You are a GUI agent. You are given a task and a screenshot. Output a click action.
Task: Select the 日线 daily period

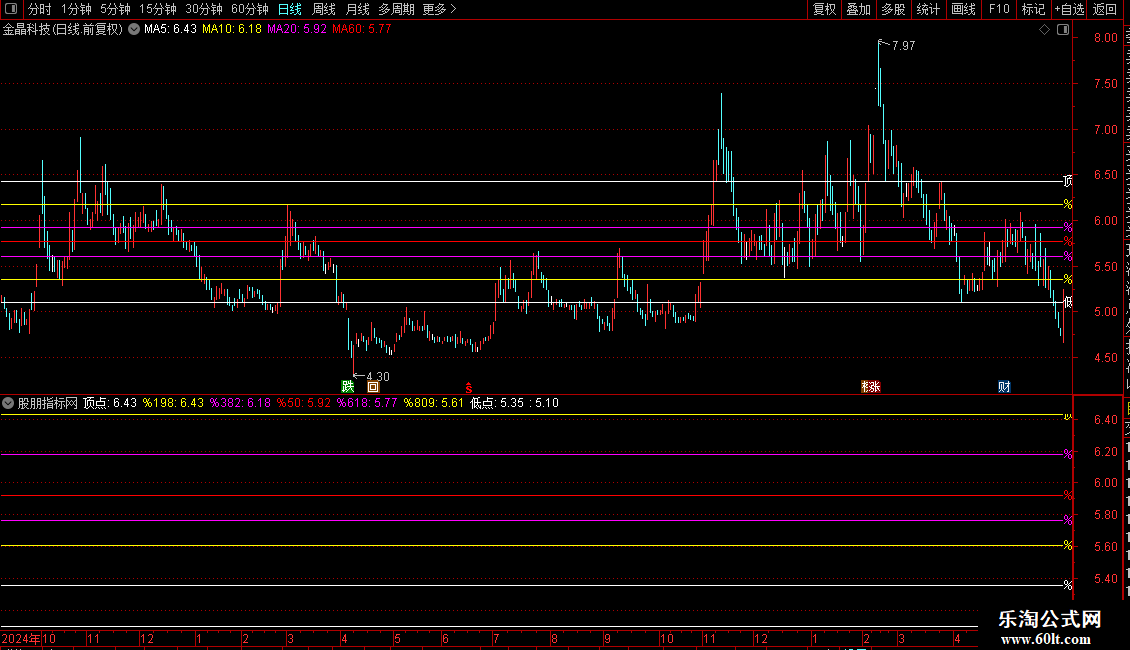(290, 9)
